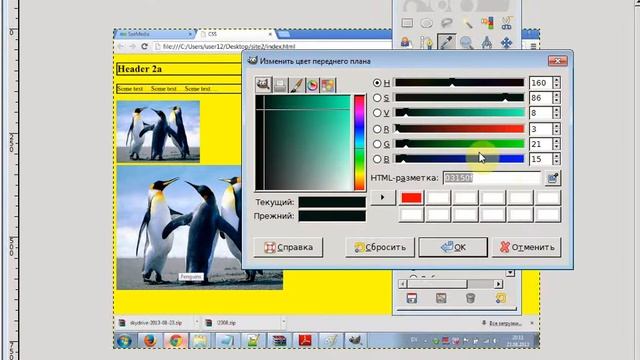The height and width of the screenshot is (360, 640).
Task: Select the Ellipse Select tool in toolbox
Action: tap(427, 23)
